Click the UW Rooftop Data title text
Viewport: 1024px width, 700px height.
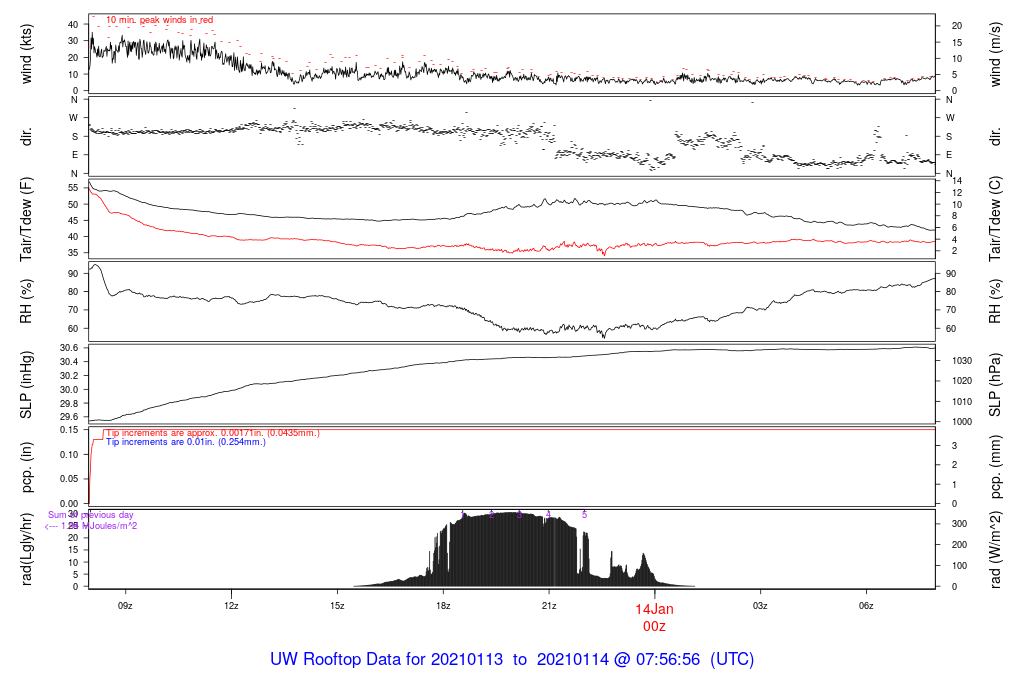(511, 660)
